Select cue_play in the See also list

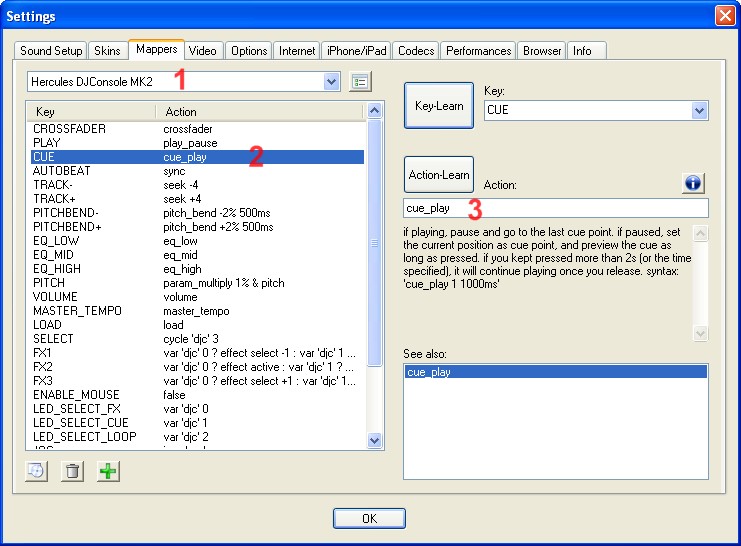pos(555,372)
